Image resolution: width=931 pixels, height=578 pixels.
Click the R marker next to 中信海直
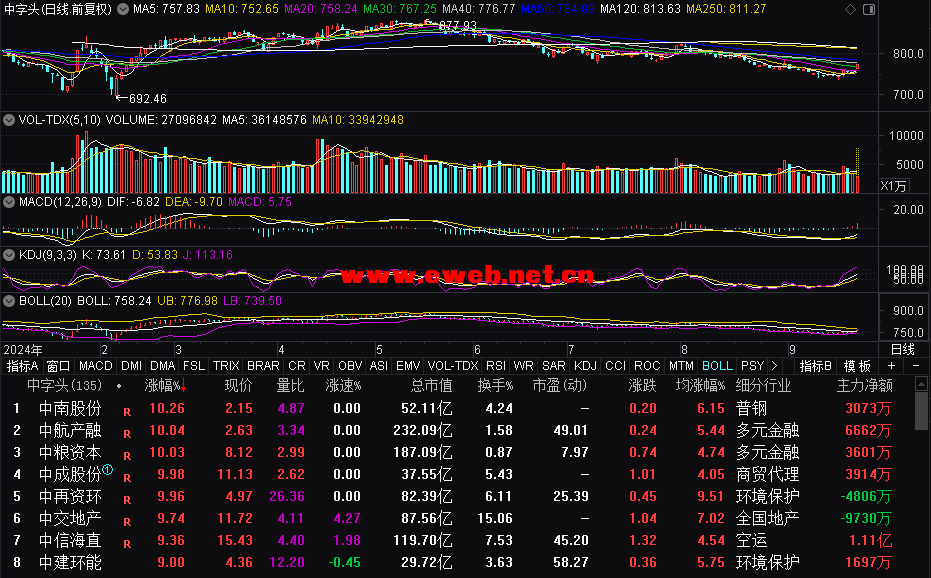pos(127,544)
